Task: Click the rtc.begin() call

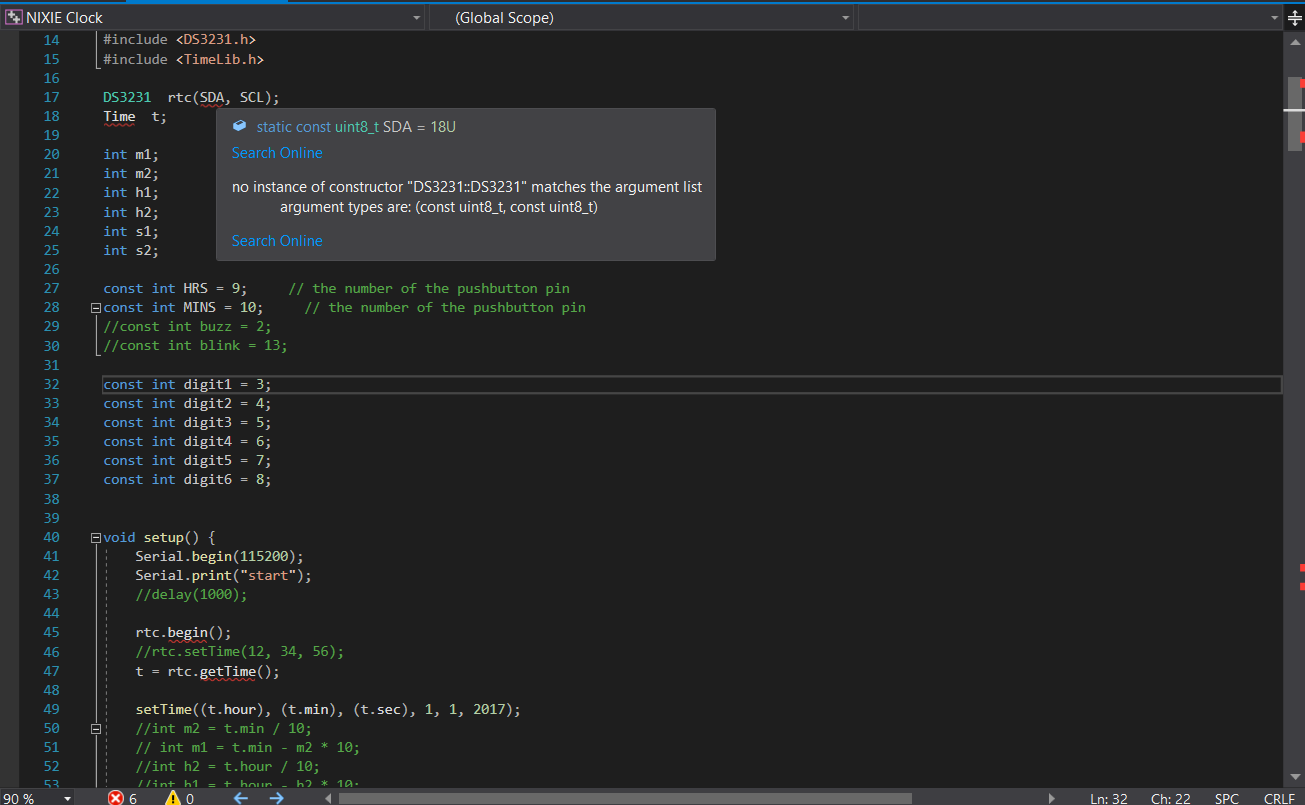Action: click(184, 633)
